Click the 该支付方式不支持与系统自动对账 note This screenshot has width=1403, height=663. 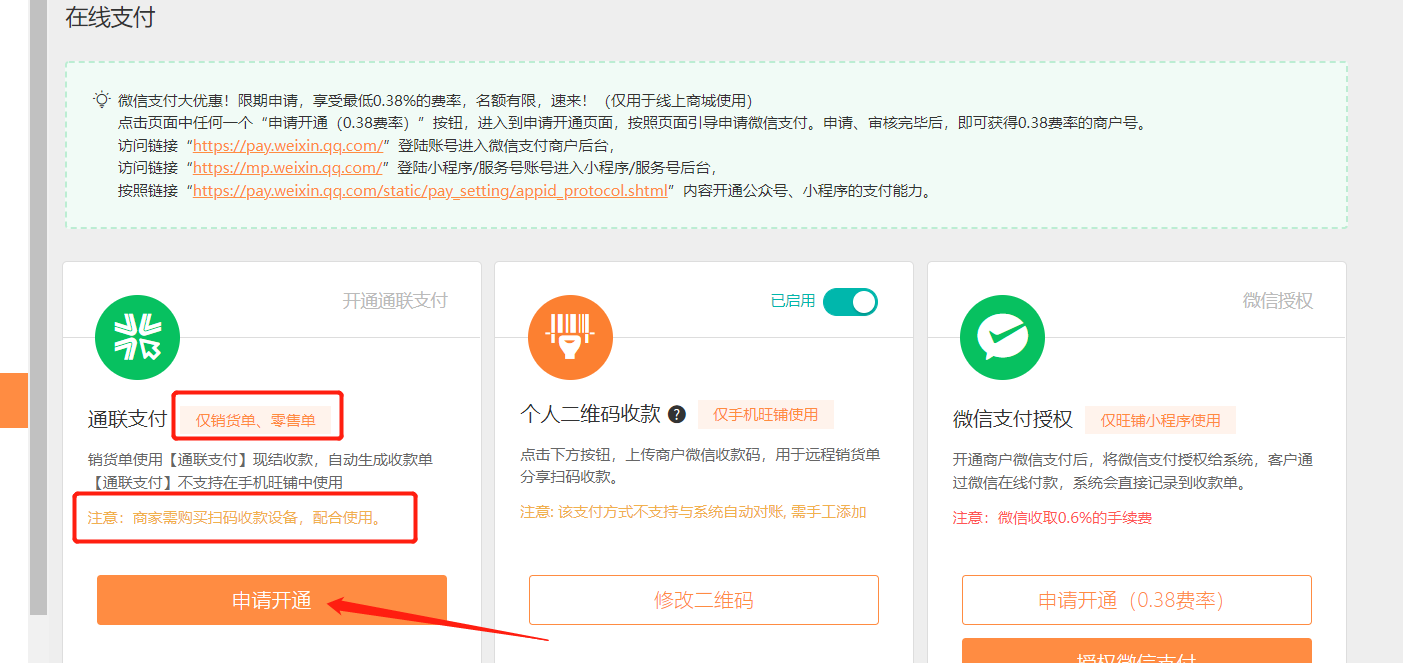(693, 512)
